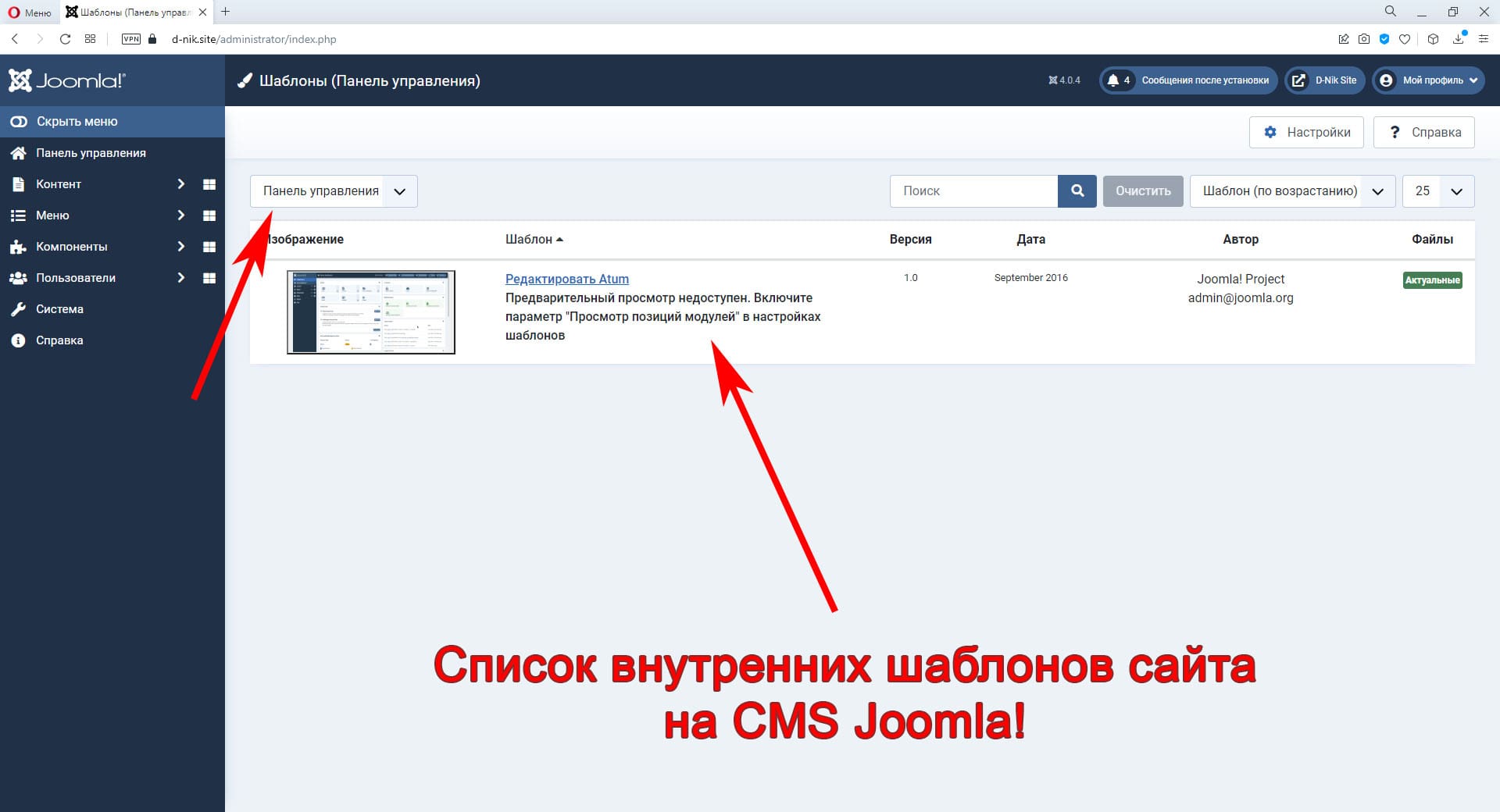Click the Автор column header
This screenshot has height=812, width=1500.
point(1241,240)
